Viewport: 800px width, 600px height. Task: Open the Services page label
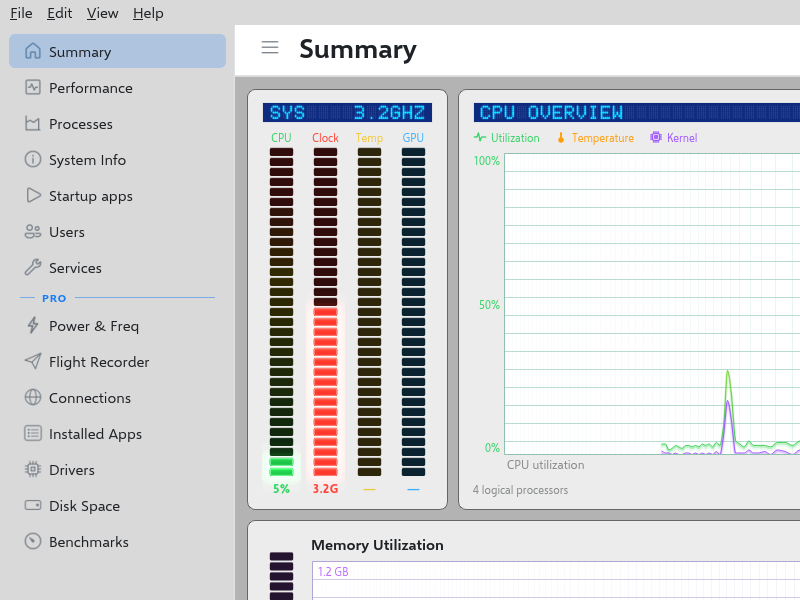[x=75, y=268]
